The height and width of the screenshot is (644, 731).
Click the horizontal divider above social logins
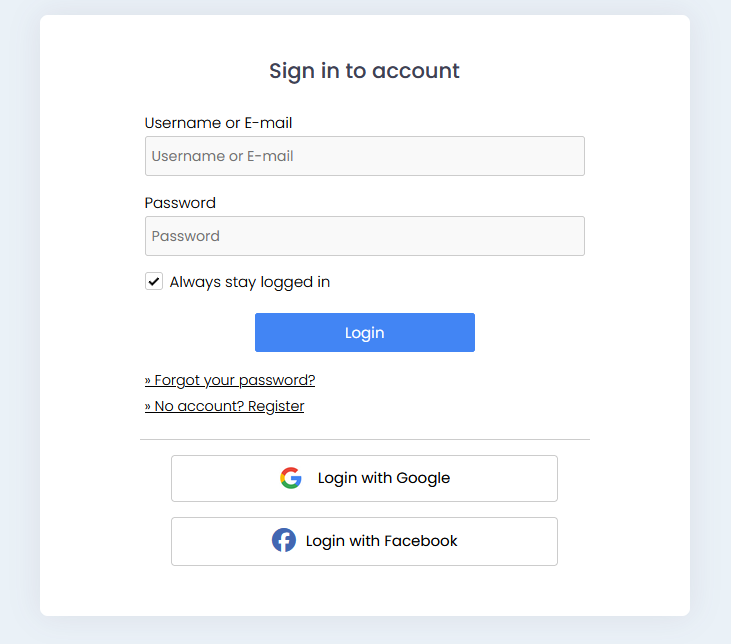(364, 439)
